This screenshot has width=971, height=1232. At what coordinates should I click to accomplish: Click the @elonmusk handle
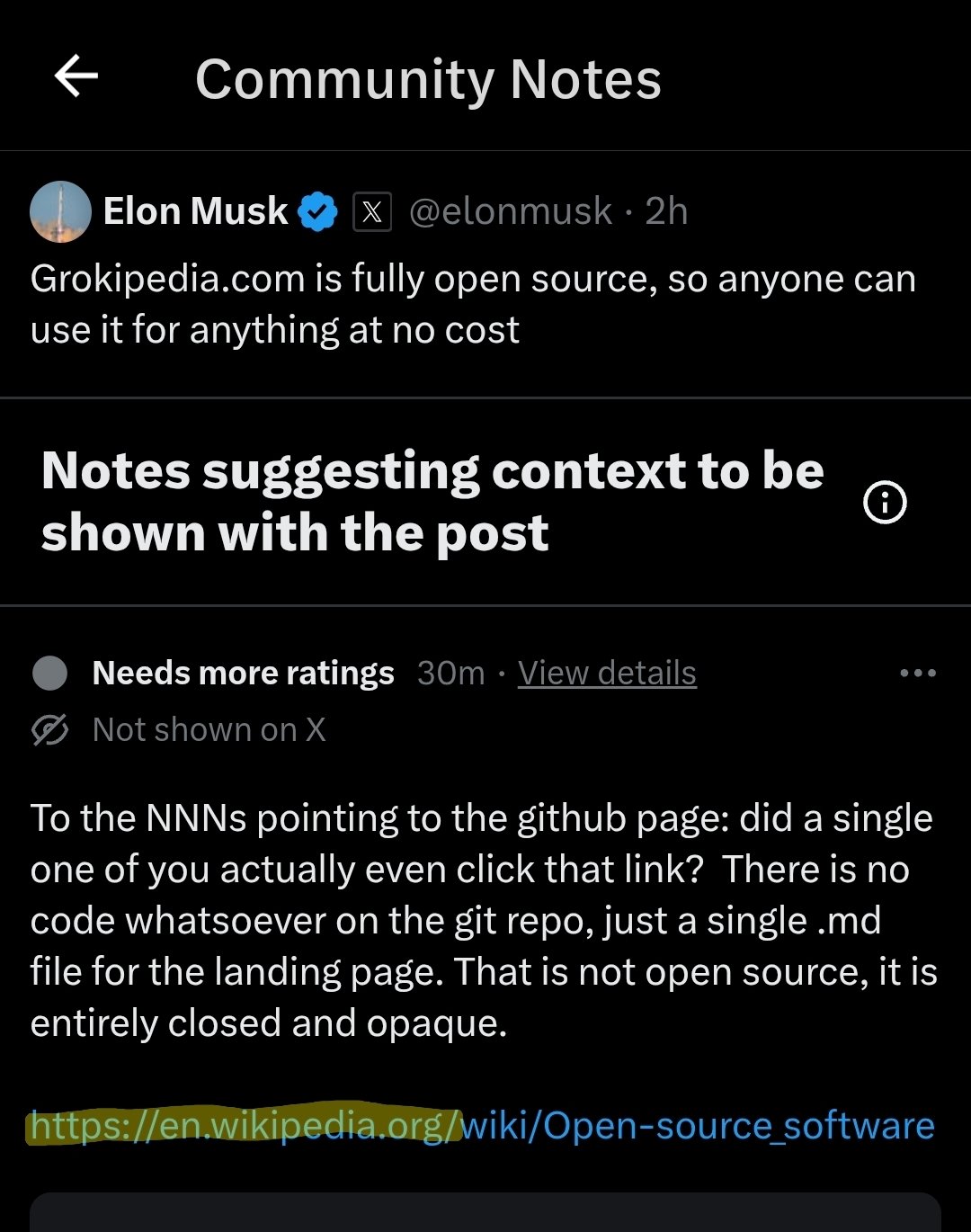tap(511, 212)
